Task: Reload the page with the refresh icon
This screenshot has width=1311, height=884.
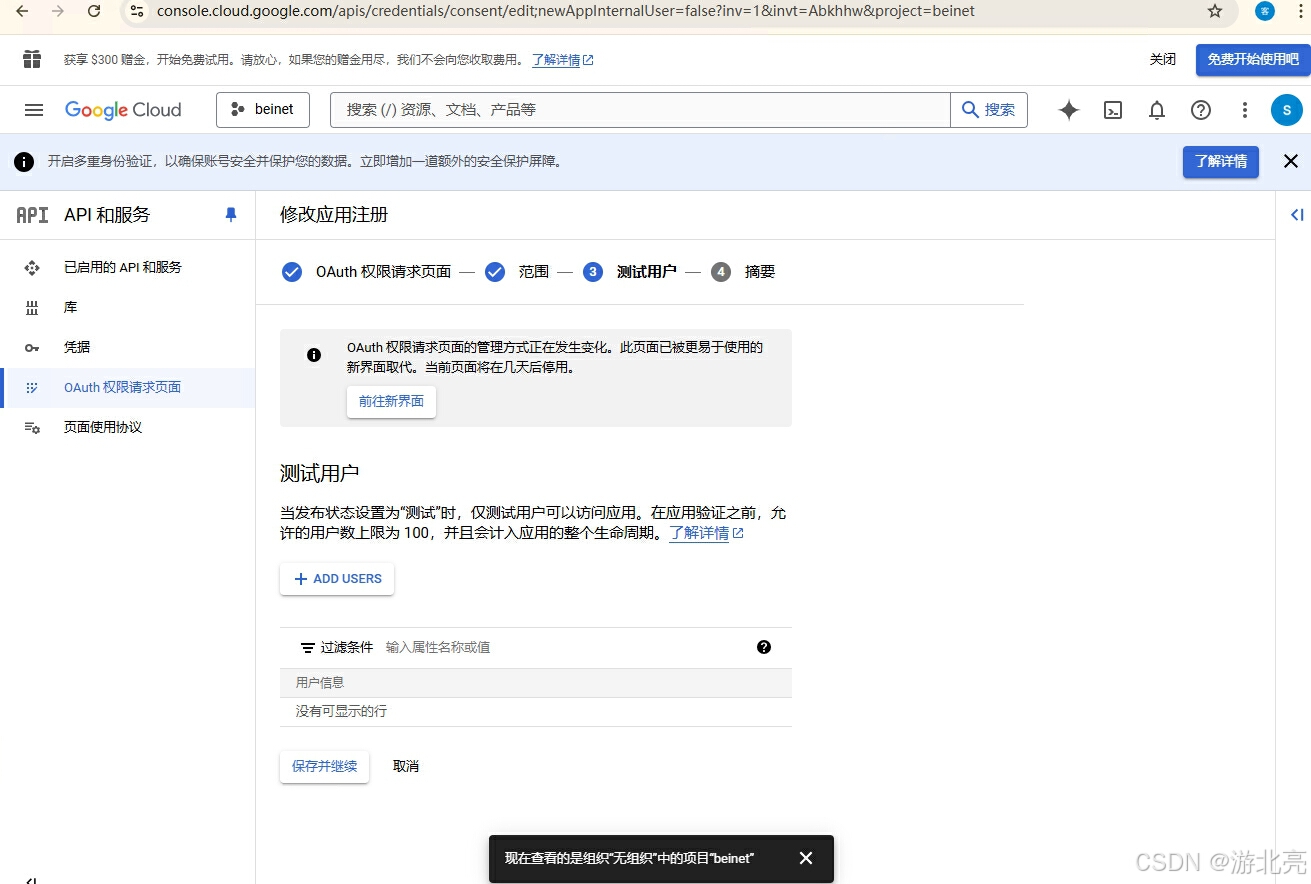Action: click(94, 11)
